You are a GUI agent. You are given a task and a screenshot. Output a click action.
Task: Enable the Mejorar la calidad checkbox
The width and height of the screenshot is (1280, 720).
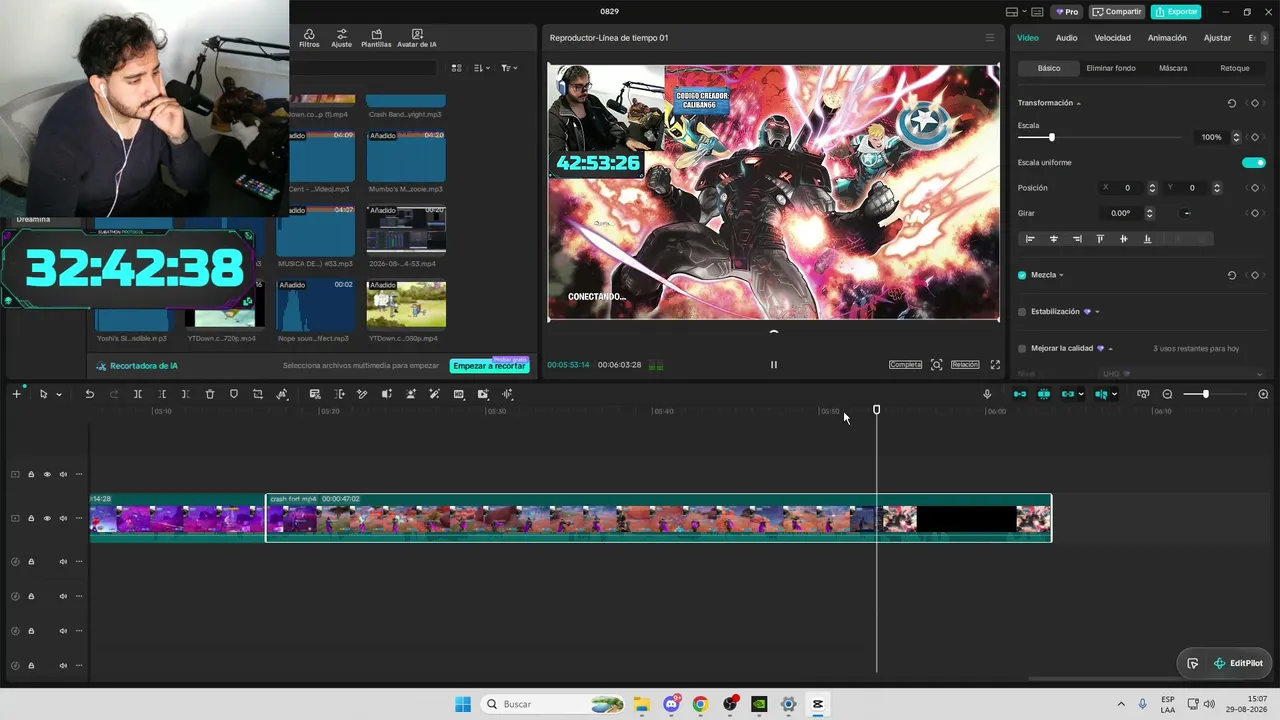[1022, 349]
